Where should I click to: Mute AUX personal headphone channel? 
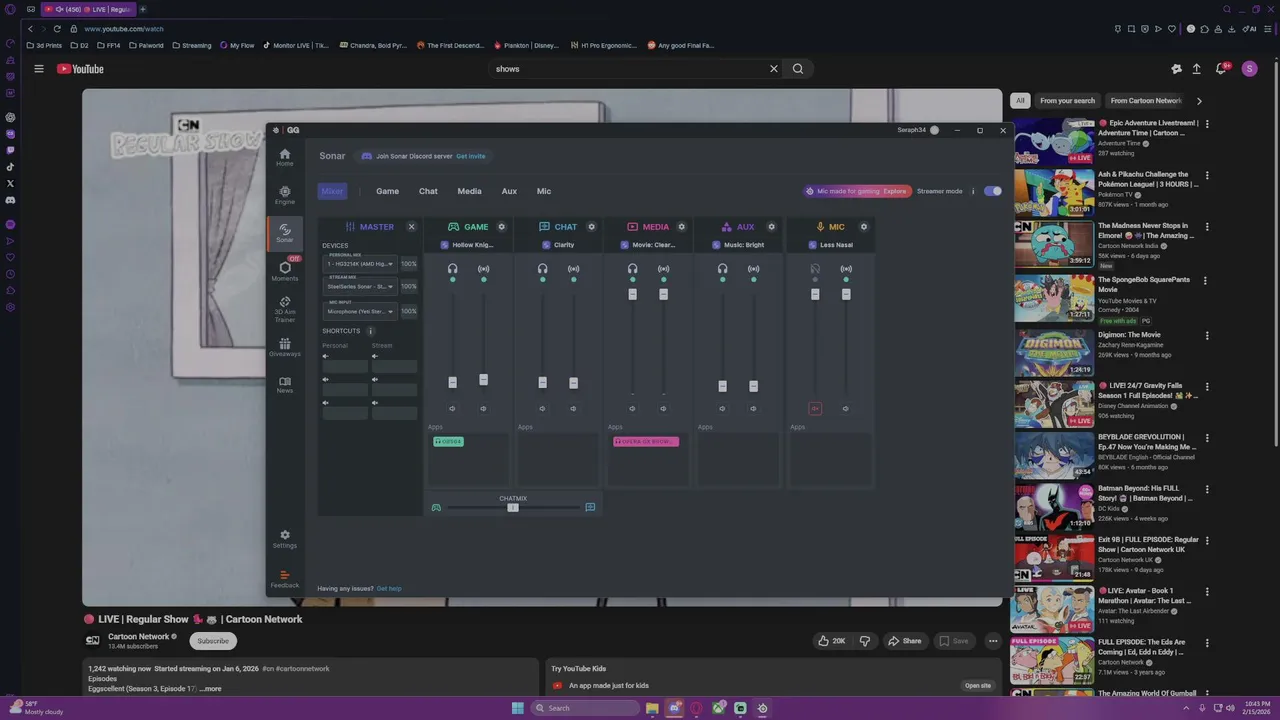click(722, 409)
